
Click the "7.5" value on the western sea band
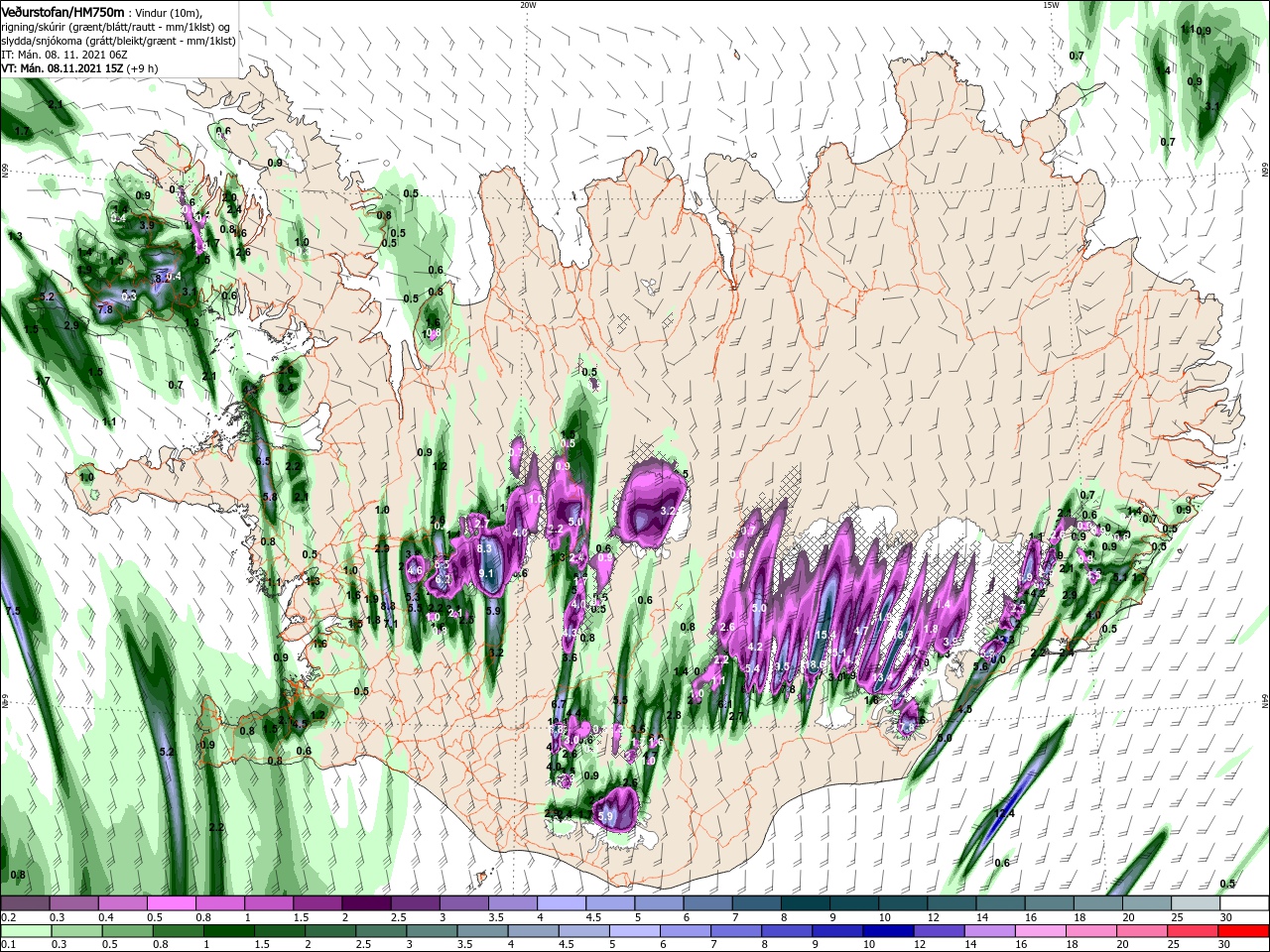(x=13, y=612)
